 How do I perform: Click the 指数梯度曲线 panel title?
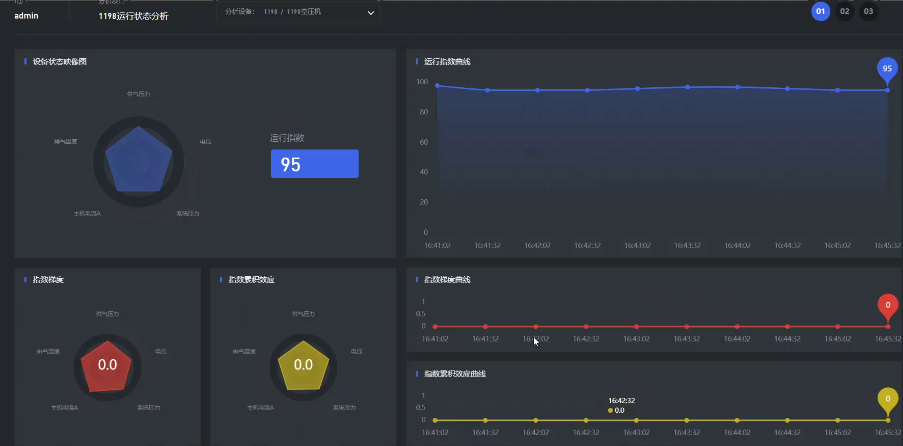[x=447, y=279]
